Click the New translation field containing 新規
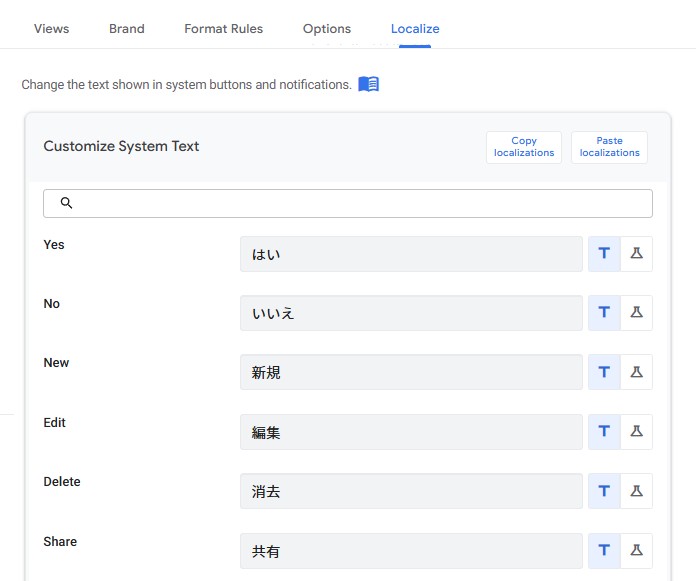696x581 pixels. (411, 372)
